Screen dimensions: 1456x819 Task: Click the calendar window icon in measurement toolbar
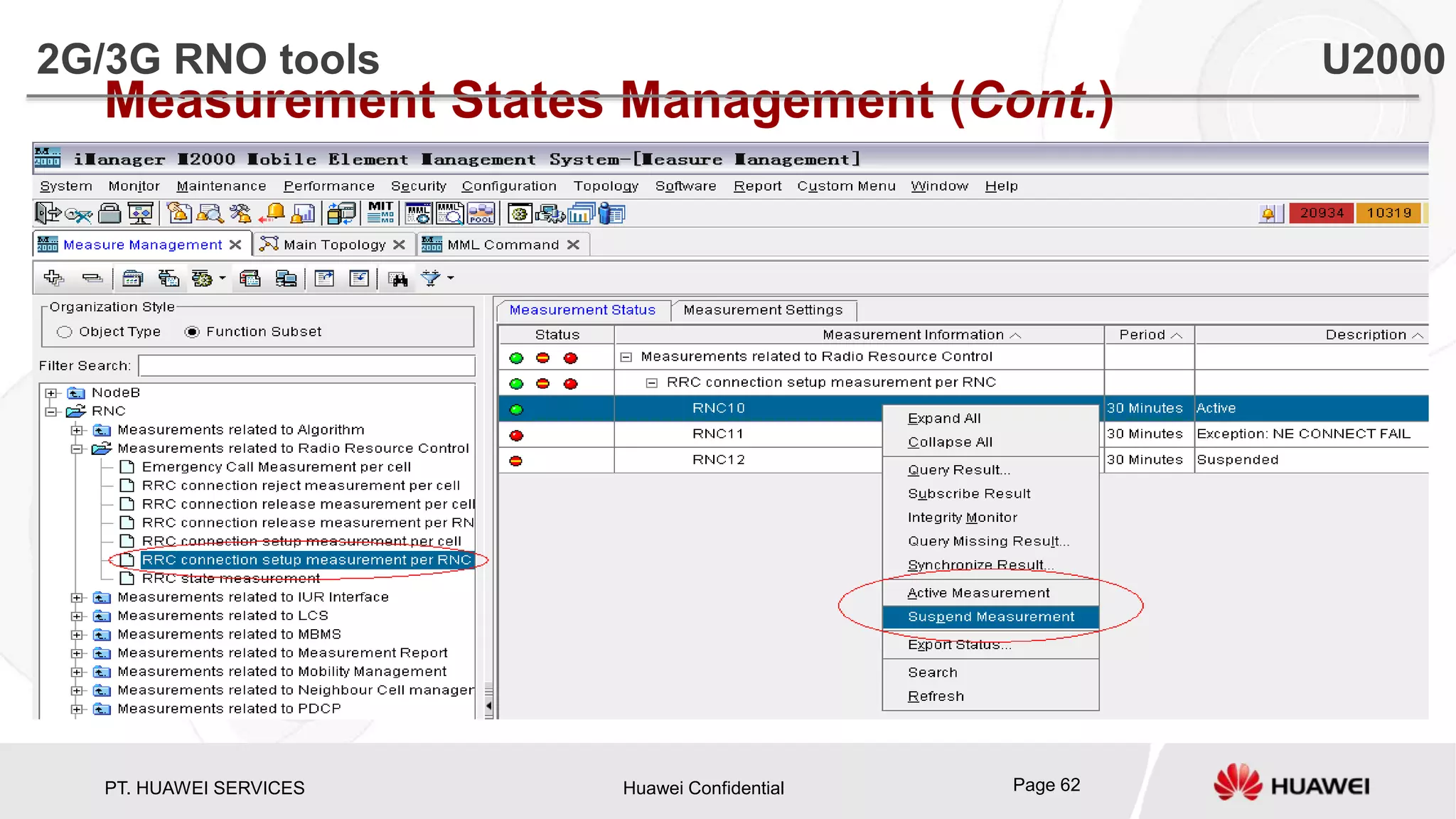click(132, 278)
